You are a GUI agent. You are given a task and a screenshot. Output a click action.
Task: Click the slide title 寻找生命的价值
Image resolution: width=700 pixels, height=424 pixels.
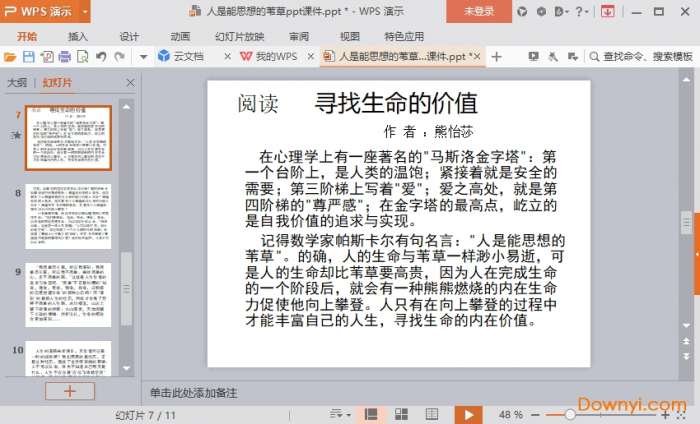pos(396,103)
